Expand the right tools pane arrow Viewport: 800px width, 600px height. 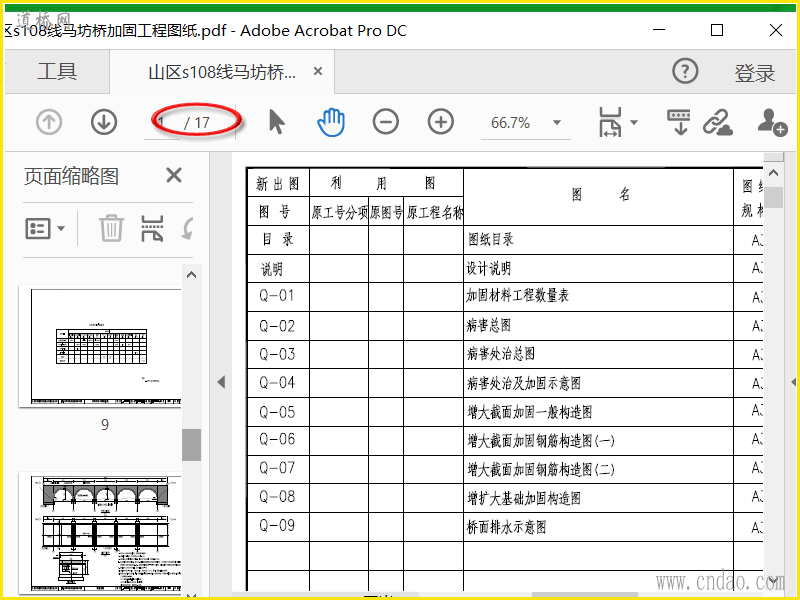[793, 382]
